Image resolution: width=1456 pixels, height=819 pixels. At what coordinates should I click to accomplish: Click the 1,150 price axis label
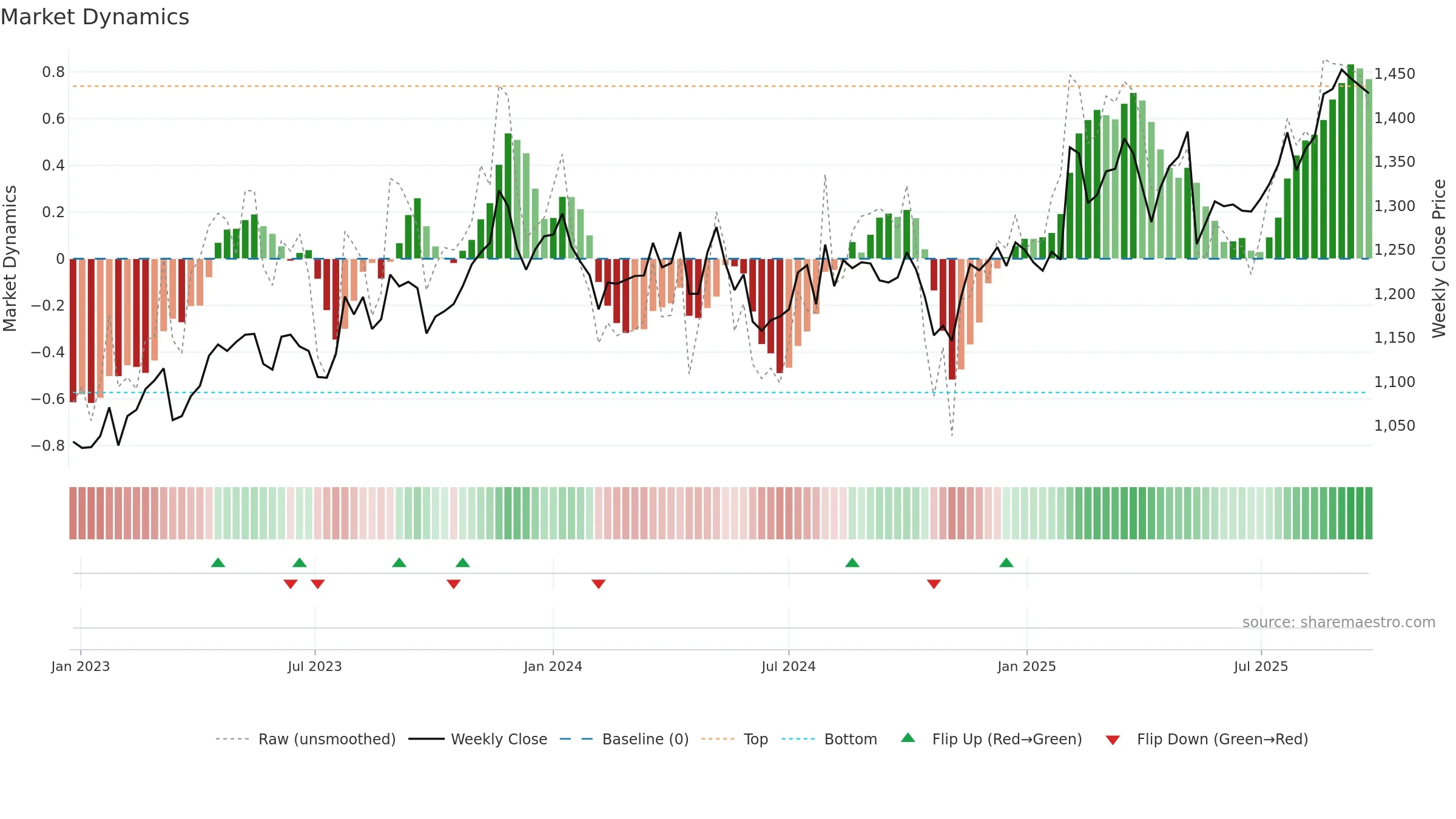1395,338
